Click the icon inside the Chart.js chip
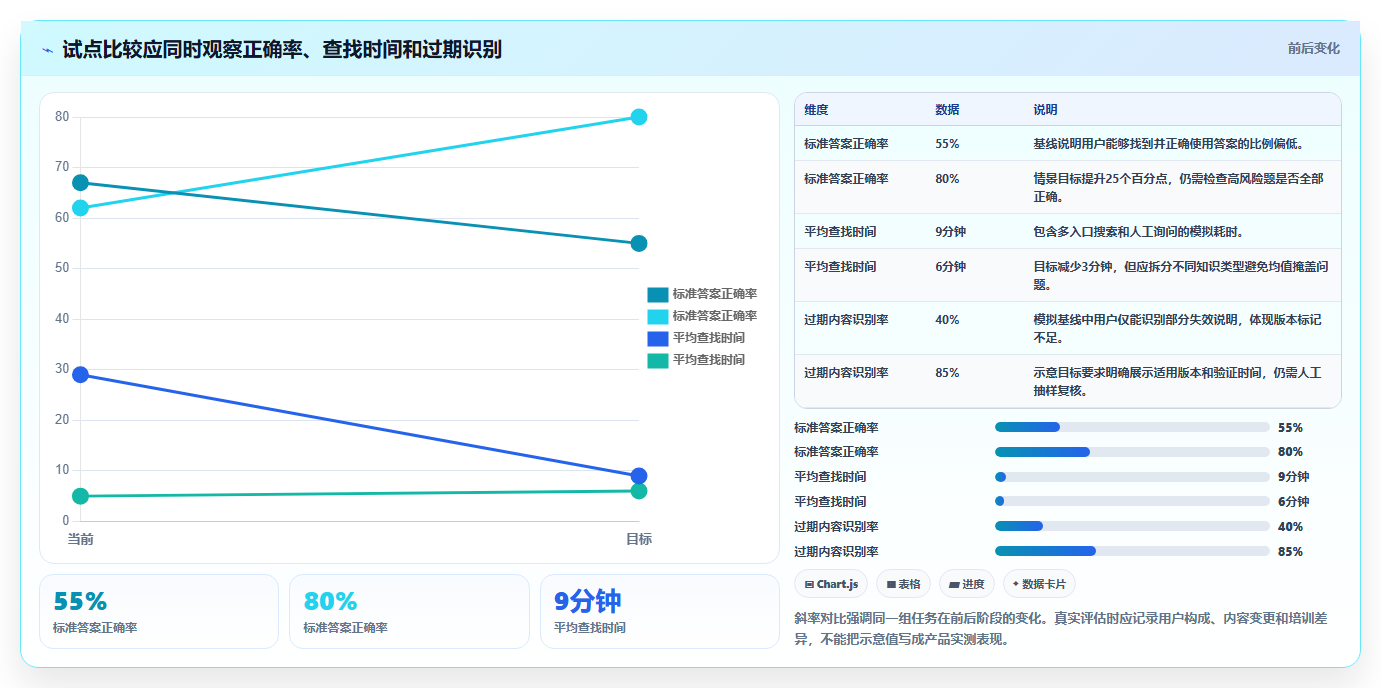Screen dimensions: 1381x688 [809, 584]
